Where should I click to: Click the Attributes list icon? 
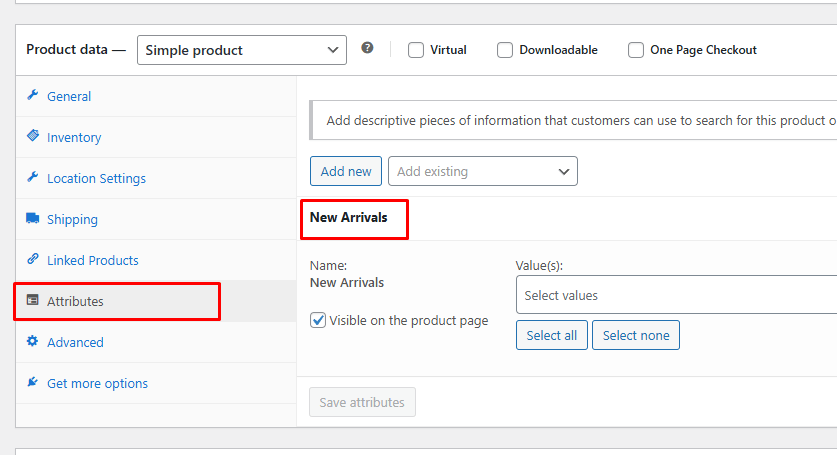click(33, 300)
